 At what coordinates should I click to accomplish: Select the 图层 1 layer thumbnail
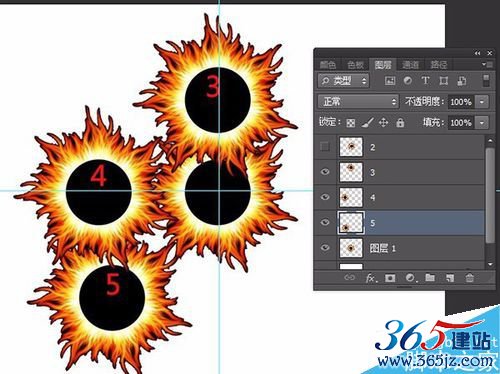pos(351,248)
